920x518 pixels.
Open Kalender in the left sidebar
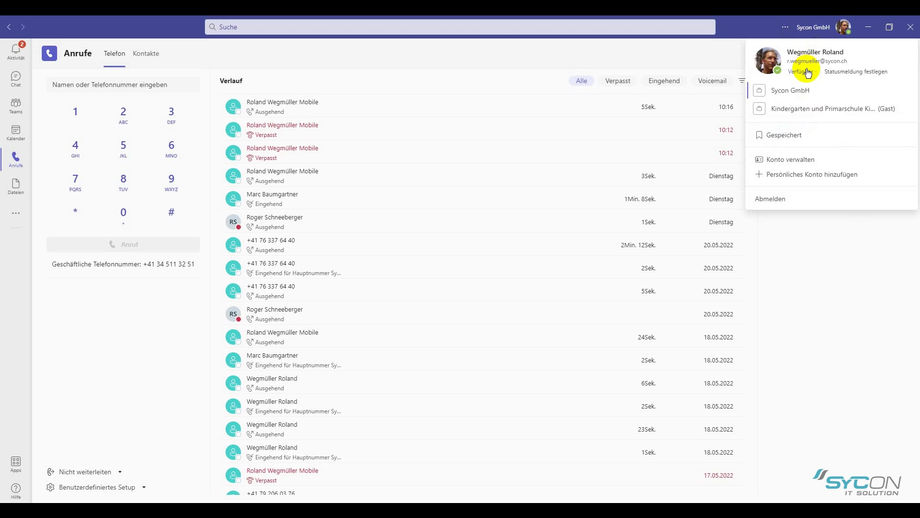tap(16, 133)
